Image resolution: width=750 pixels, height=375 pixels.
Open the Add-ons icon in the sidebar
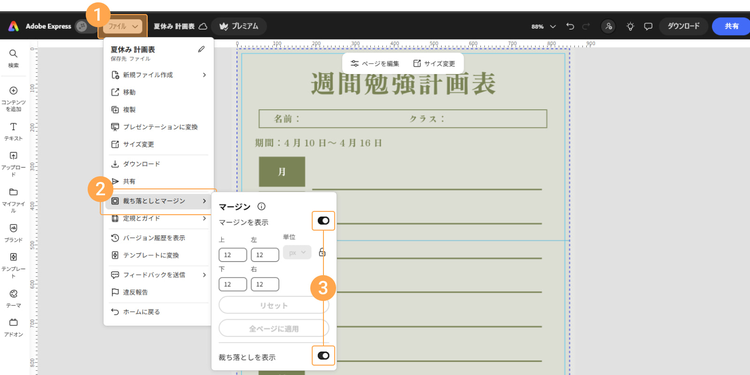13,322
